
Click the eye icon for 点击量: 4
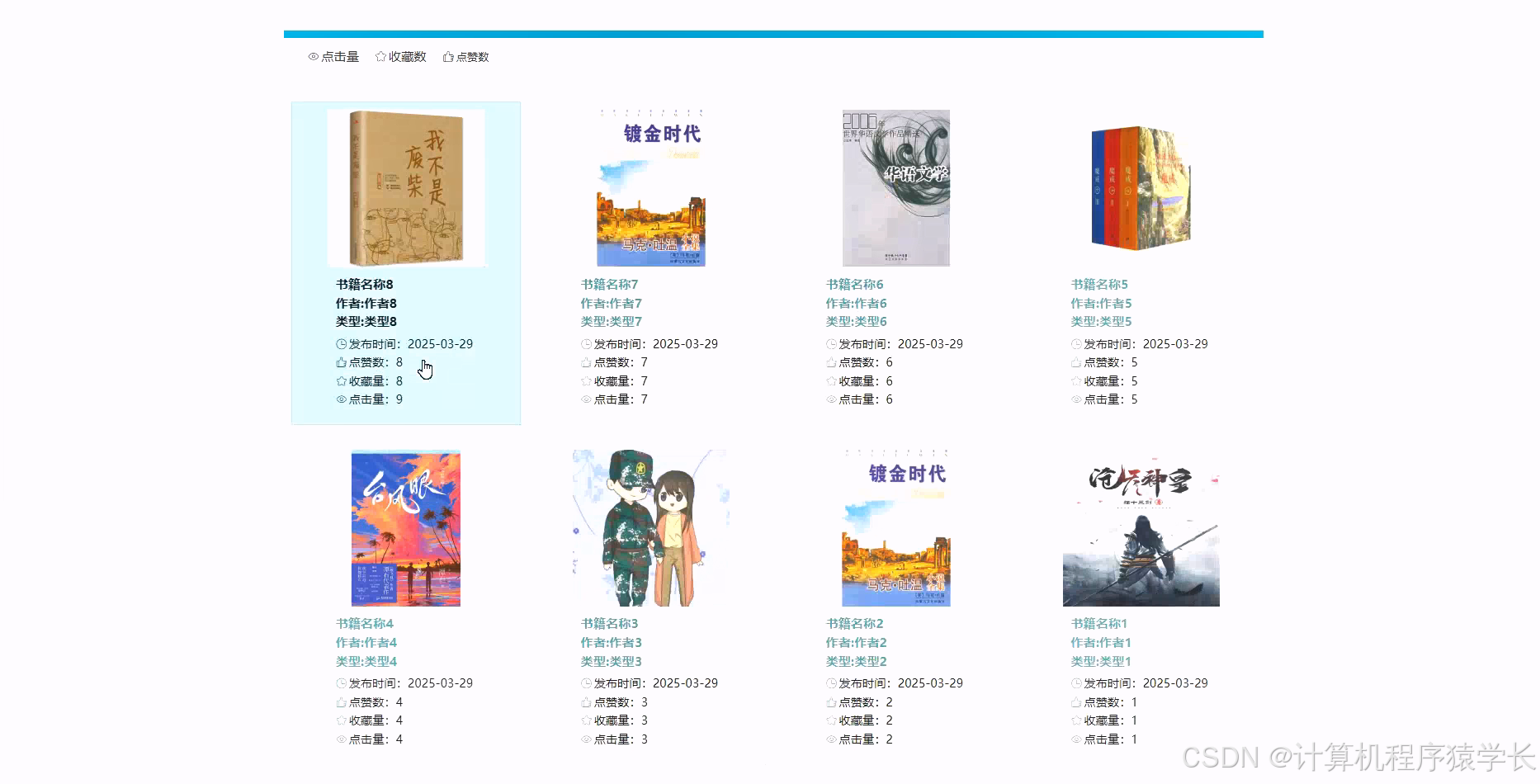point(341,739)
